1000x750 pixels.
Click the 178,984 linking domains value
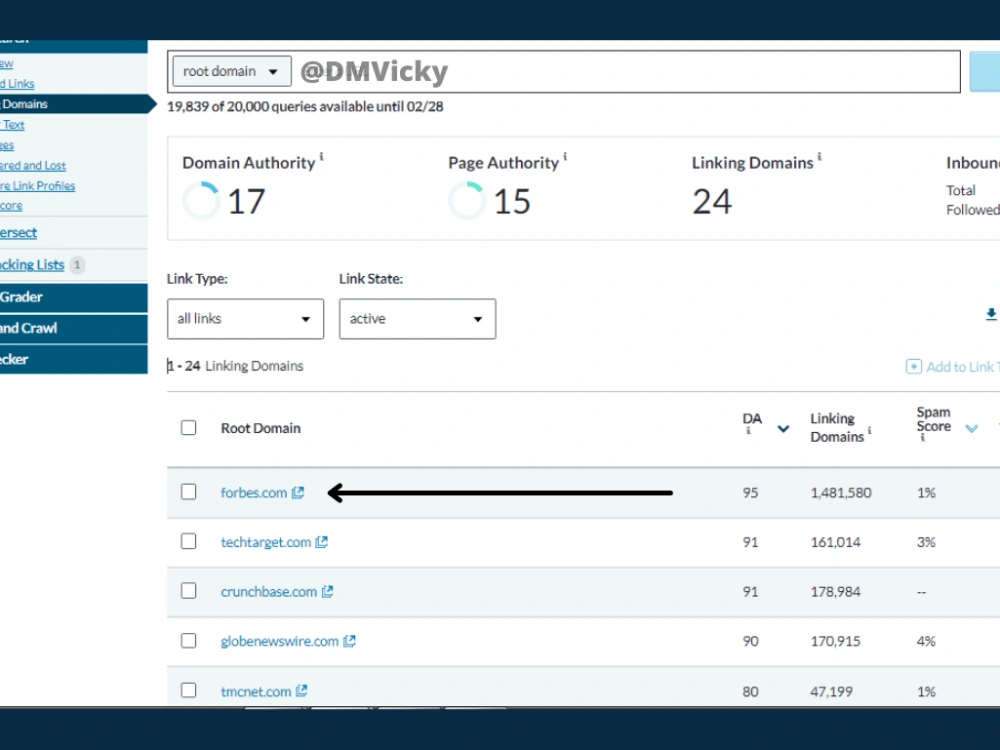click(x=835, y=592)
